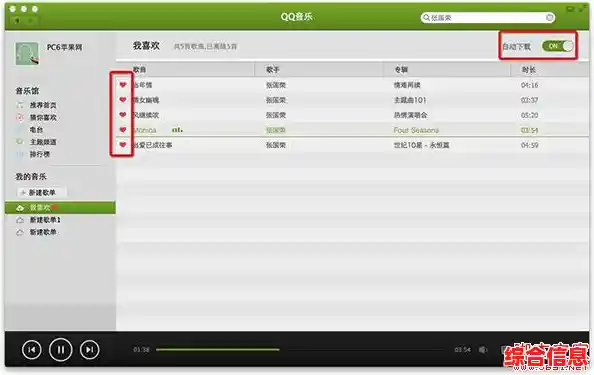Click the duration 03:37 cell
The height and width of the screenshot is (375, 594).
coord(529,100)
